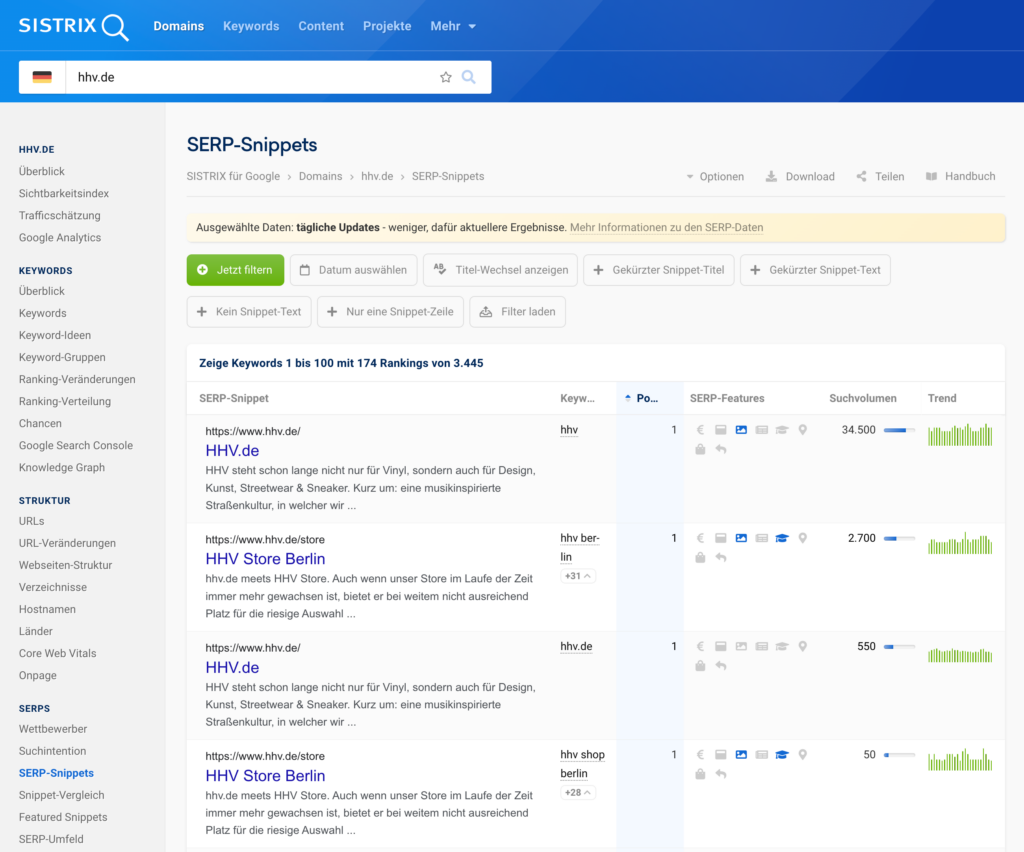1024x852 pixels.
Task: Open the Teilen share icon
Action: tap(862, 176)
